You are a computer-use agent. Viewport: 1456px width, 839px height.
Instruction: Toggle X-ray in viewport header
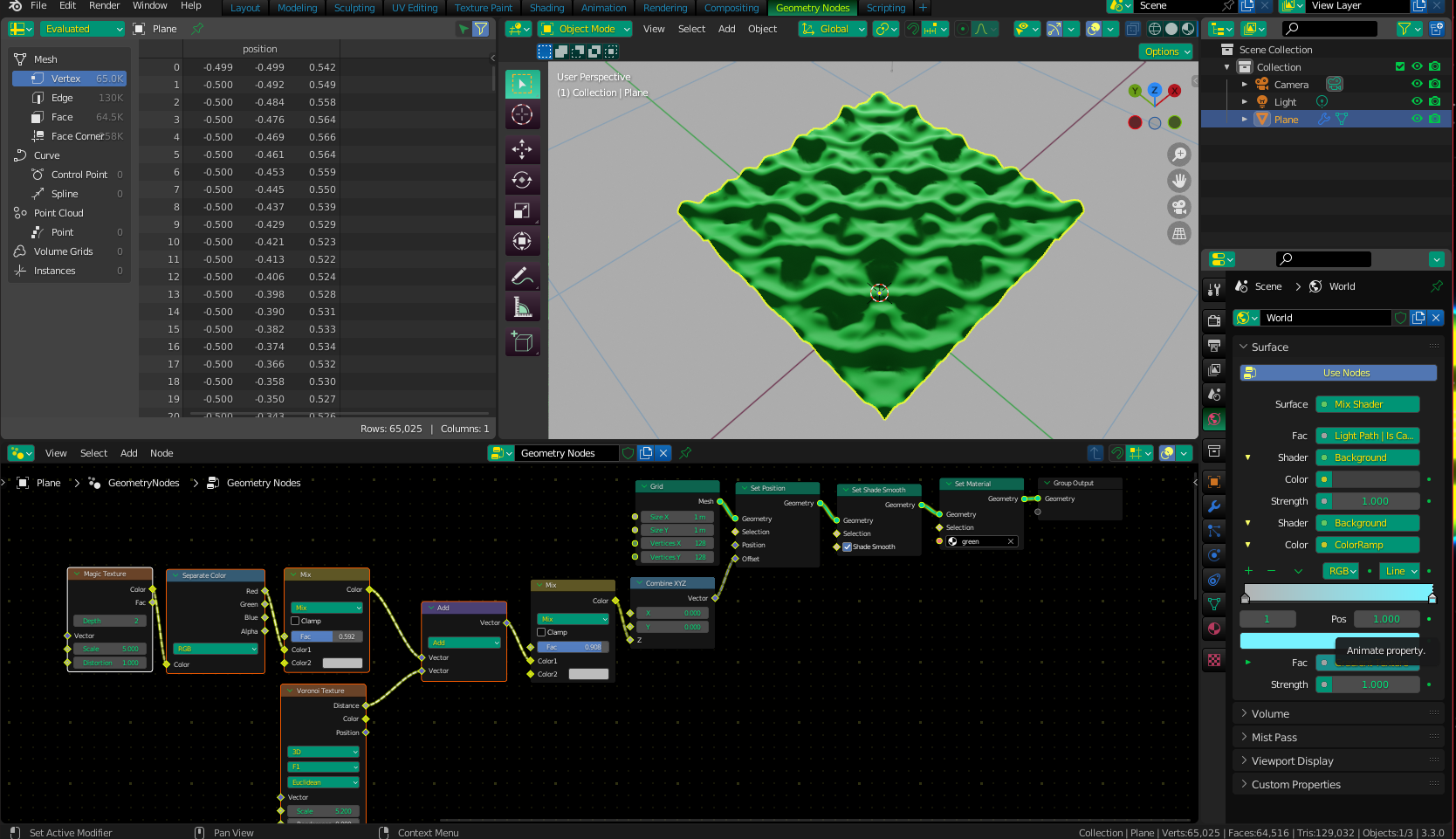click(1132, 29)
